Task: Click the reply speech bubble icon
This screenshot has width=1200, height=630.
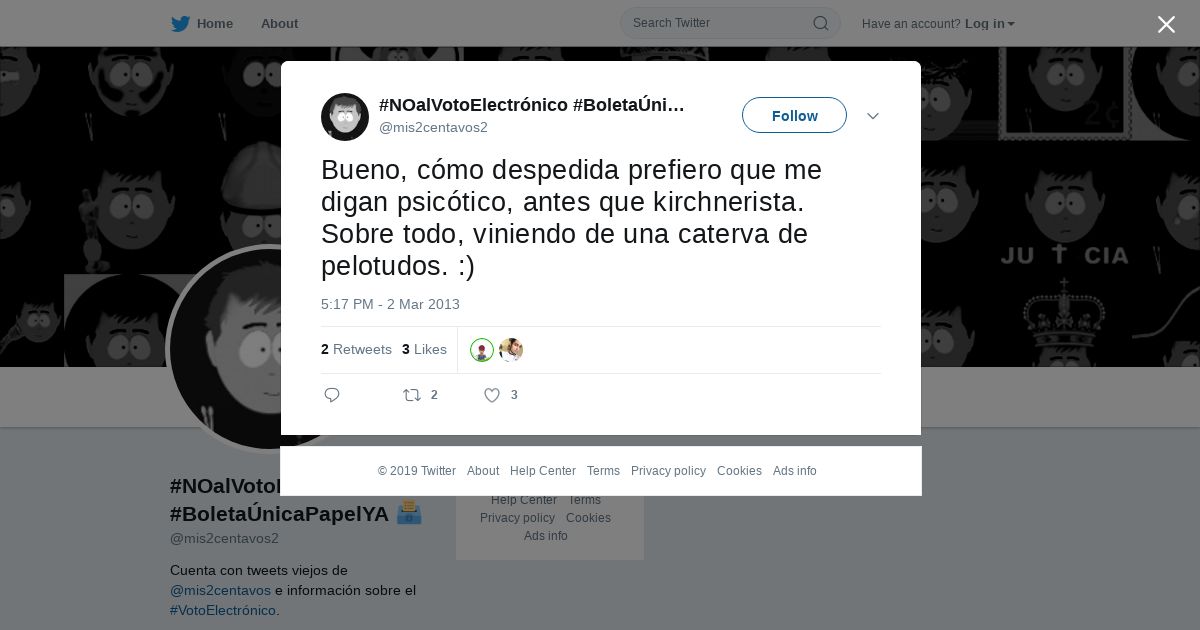Action: [332, 395]
